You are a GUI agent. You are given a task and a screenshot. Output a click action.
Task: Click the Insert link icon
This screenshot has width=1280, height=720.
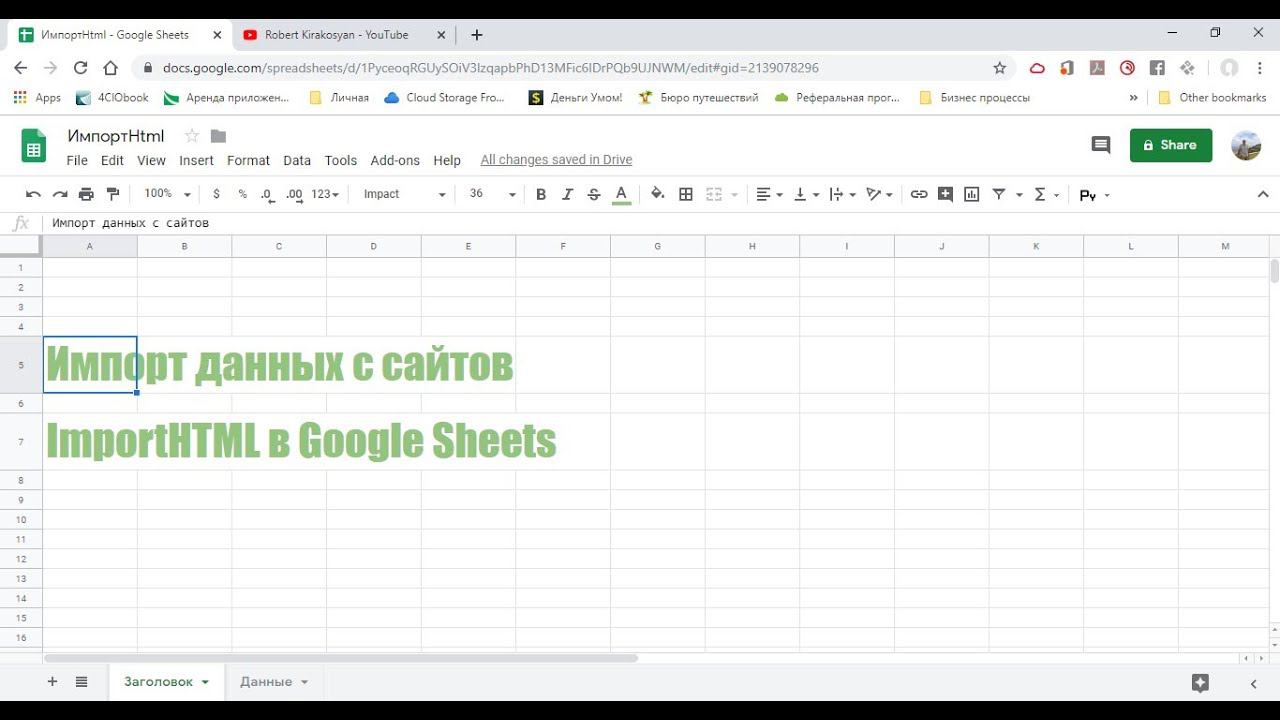click(x=919, y=194)
